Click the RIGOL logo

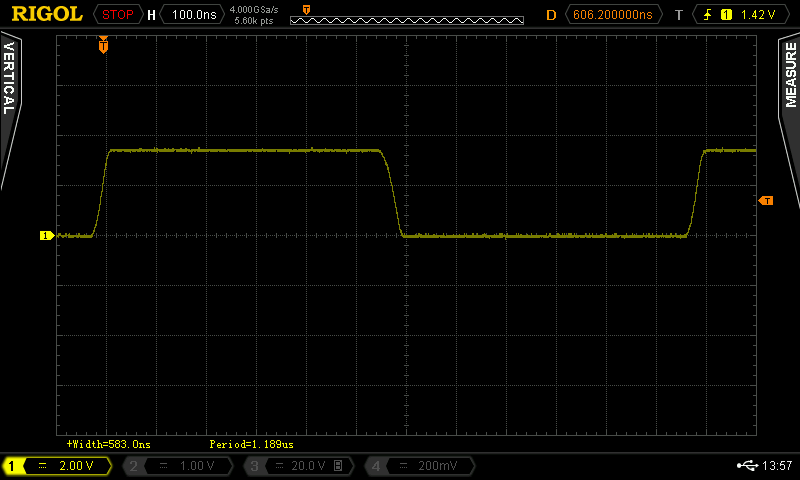pos(46,14)
